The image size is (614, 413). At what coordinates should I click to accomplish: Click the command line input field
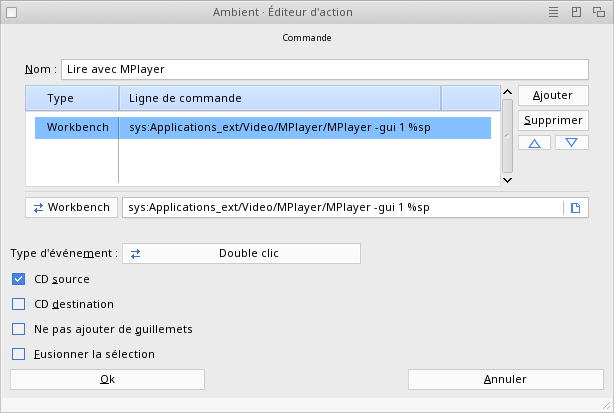pyautogui.click(x=343, y=207)
